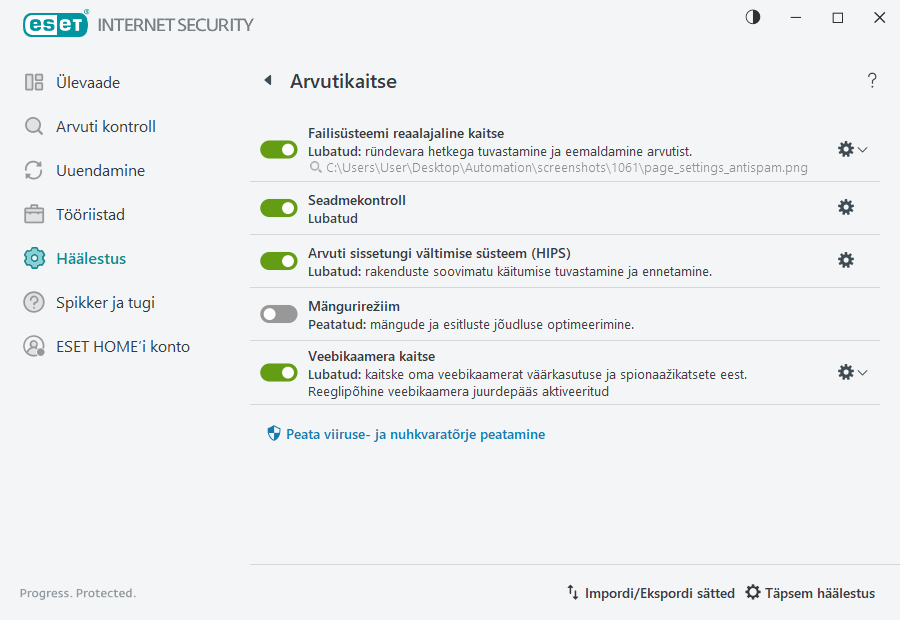This screenshot has width=900, height=620.
Task: Select the ESET HOME'i konto icon
Action: pyautogui.click(x=35, y=346)
